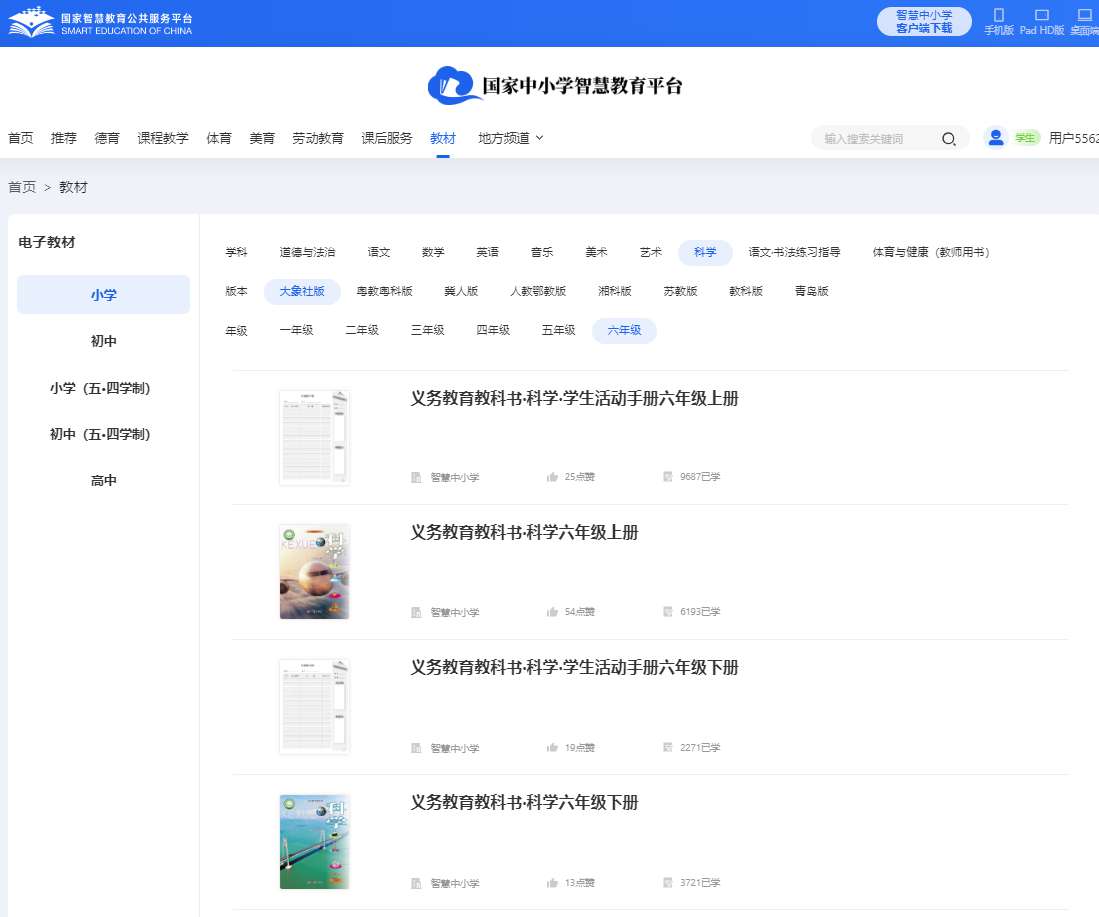This screenshot has height=917, width=1099.
Task: Choose subject 英语
Action: click(x=487, y=252)
